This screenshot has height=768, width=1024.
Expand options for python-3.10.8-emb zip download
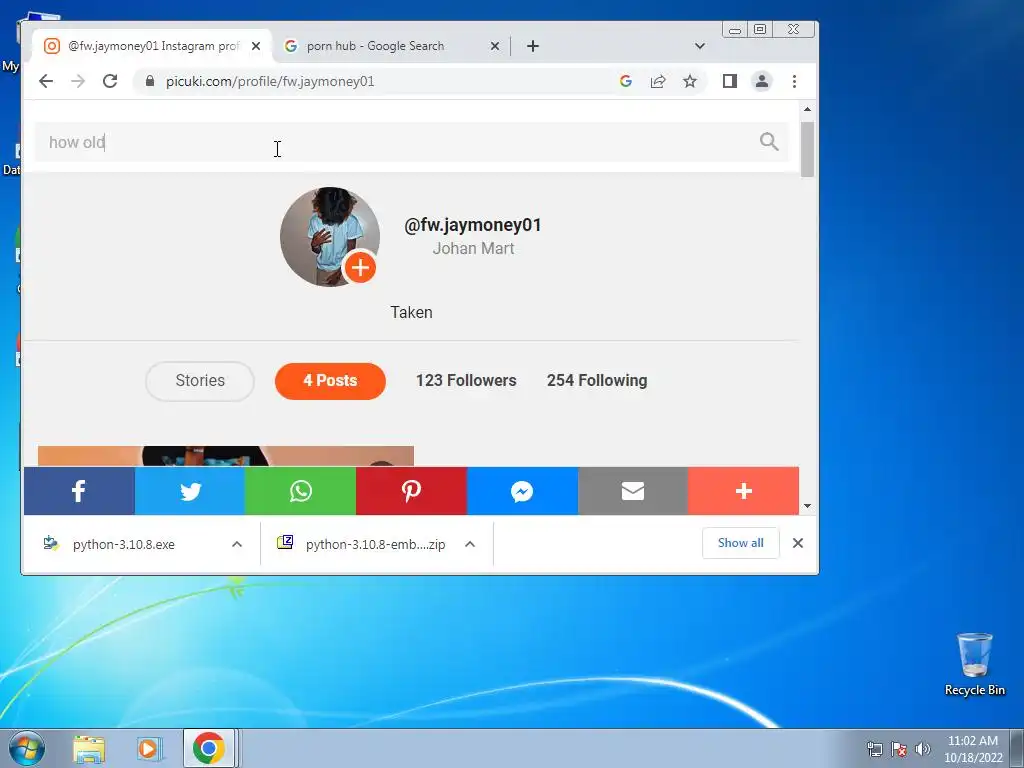470,544
